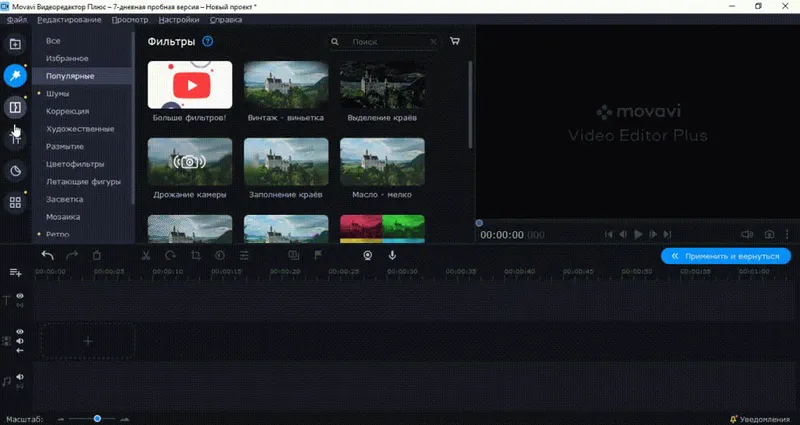Image resolution: width=800 pixels, height=425 pixels.
Task: Open the Справка menu
Action: point(226,20)
